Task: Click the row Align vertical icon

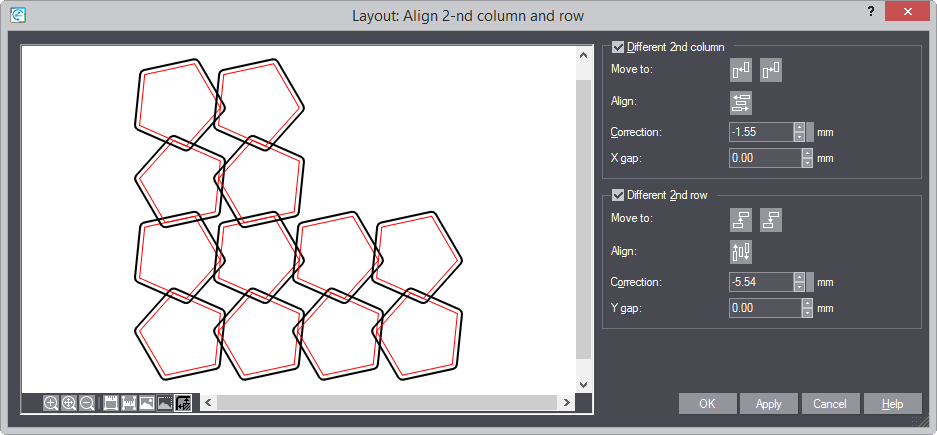Action: point(741,252)
